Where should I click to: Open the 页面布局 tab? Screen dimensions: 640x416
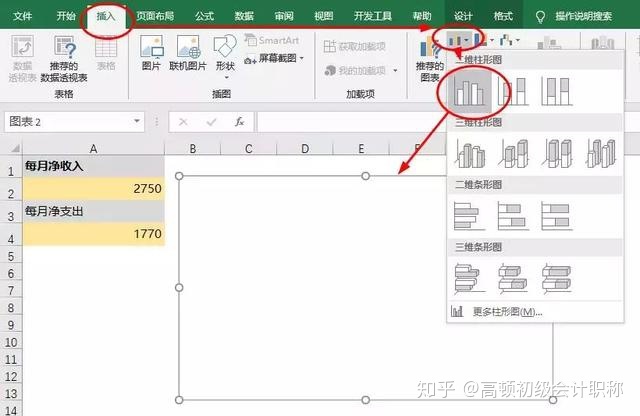(x=156, y=16)
